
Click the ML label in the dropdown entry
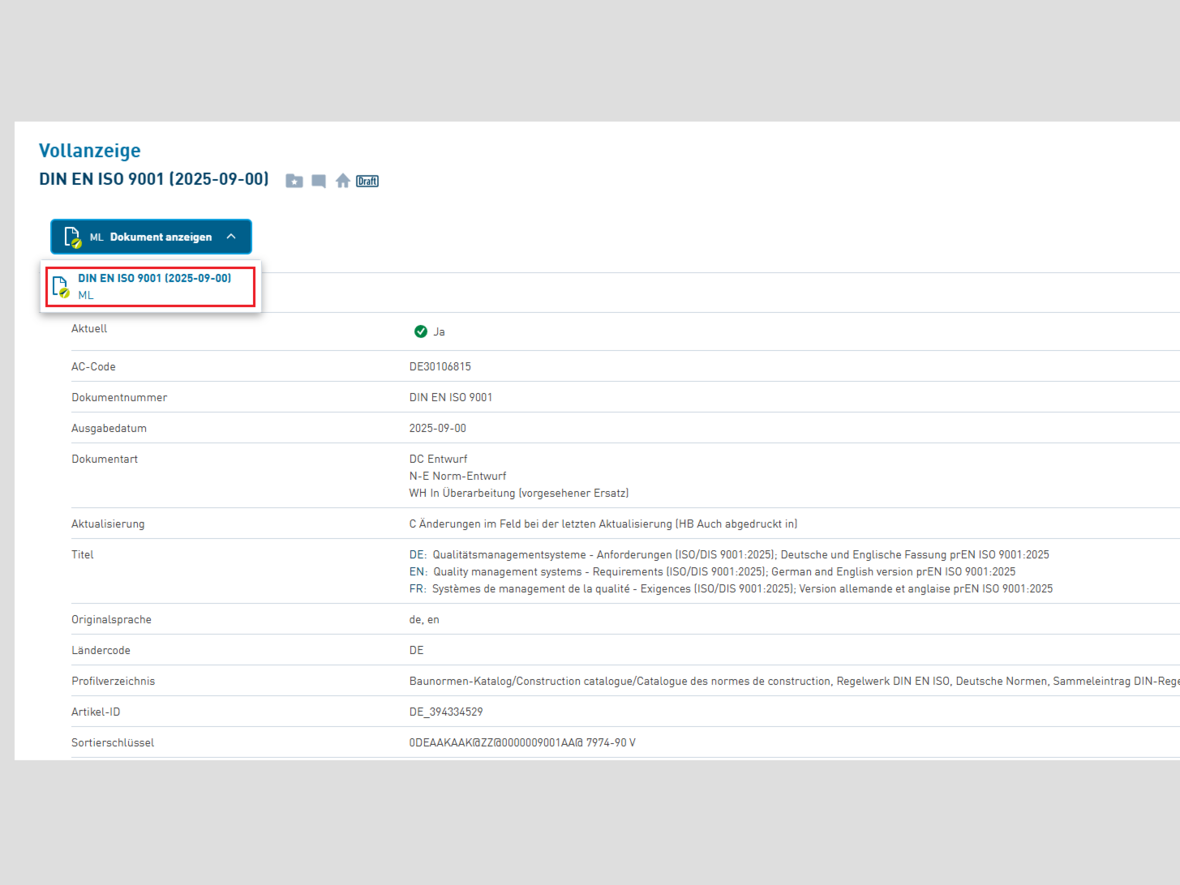[x=86, y=295]
